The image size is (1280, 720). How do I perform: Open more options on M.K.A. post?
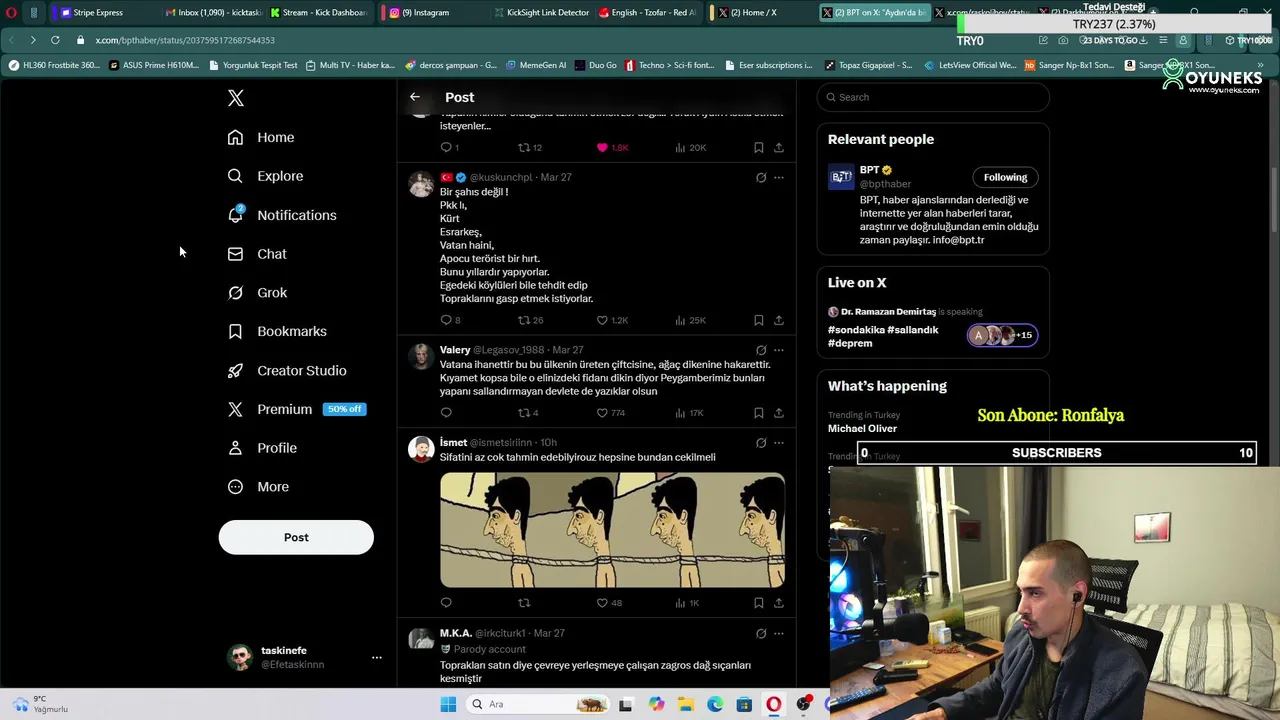tap(779, 634)
